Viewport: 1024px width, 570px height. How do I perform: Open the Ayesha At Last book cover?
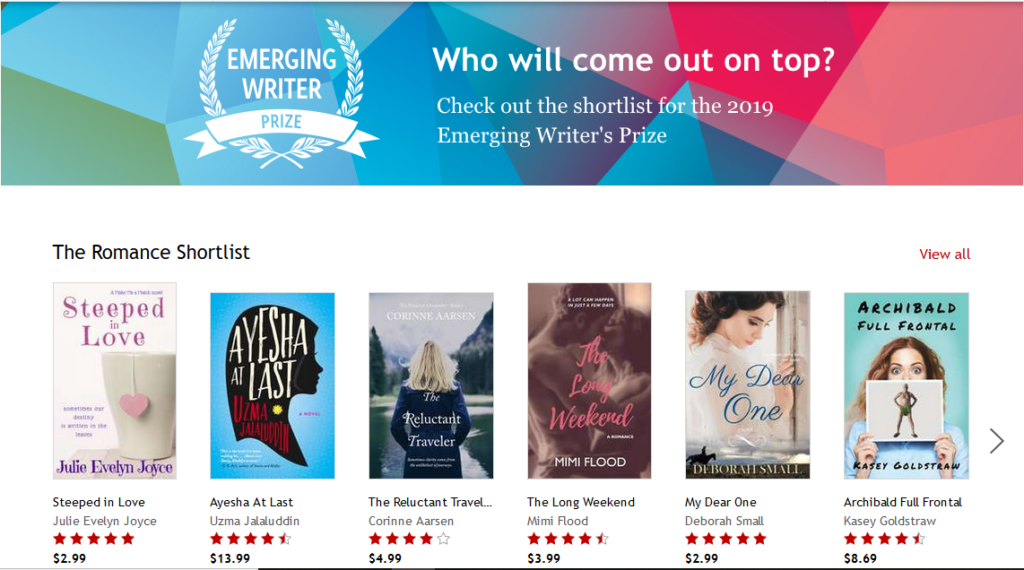(272, 386)
